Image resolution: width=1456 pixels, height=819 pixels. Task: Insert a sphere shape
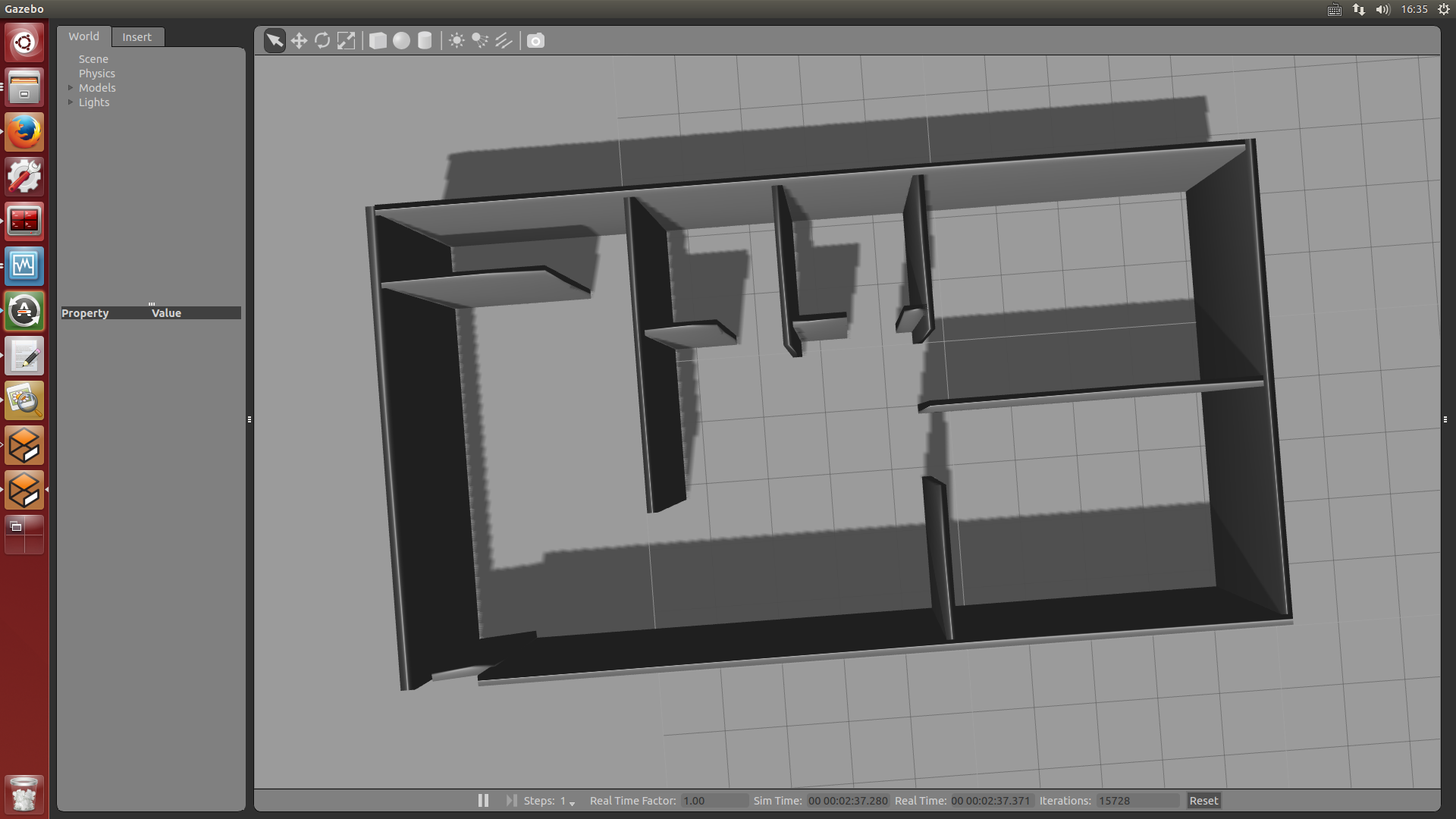tap(401, 40)
